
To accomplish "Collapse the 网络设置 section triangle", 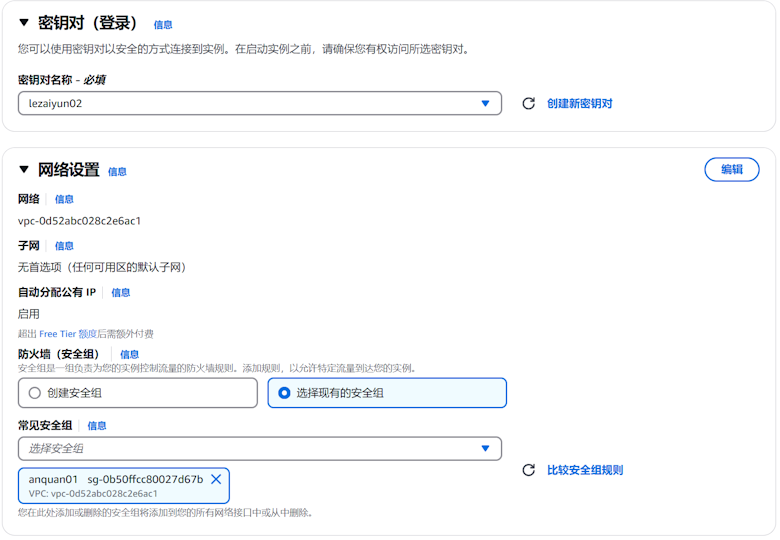I will click(24, 170).
